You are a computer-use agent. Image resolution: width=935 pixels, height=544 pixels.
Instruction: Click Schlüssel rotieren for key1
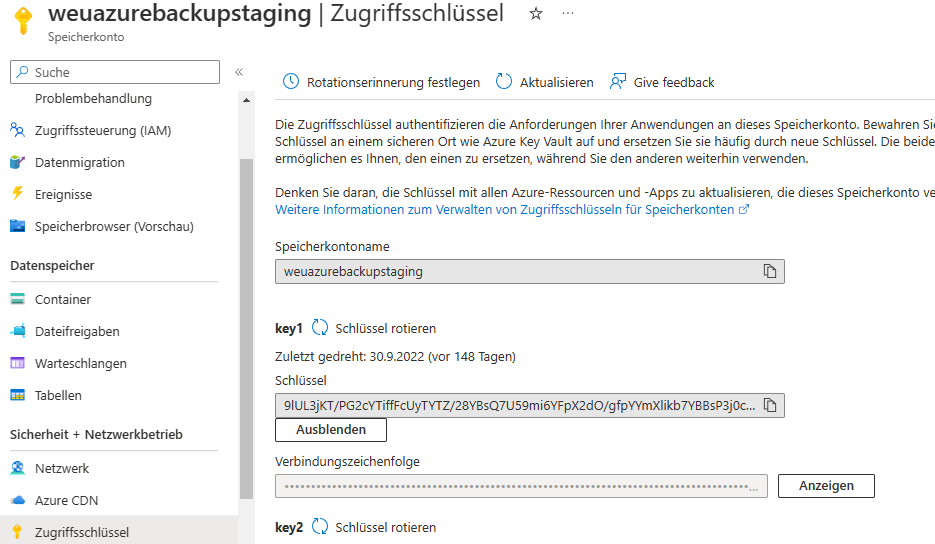385,329
